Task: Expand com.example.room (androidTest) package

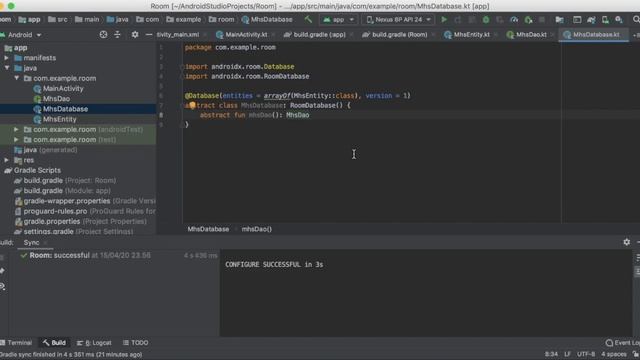Action: click(x=16, y=129)
